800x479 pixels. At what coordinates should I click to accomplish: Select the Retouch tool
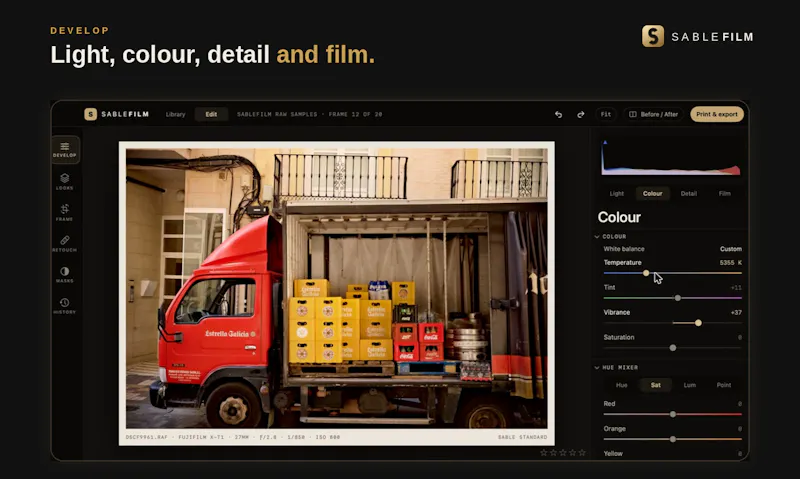tap(65, 243)
